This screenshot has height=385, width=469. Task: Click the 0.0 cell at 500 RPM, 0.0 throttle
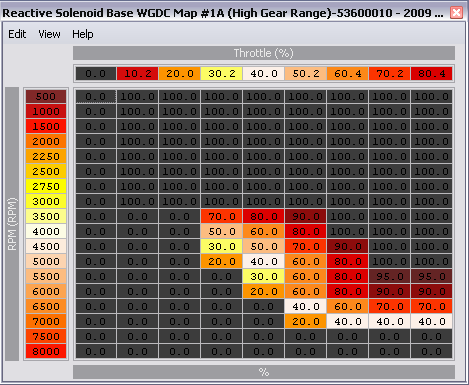pyautogui.click(x=96, y=97)
